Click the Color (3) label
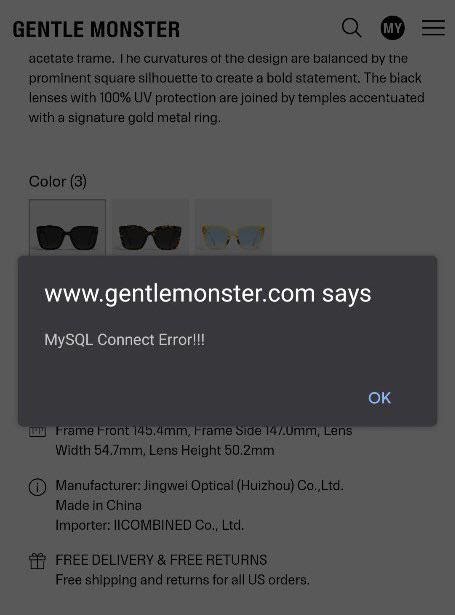Viewport: 455px width, 615px height. click(58, 181)
